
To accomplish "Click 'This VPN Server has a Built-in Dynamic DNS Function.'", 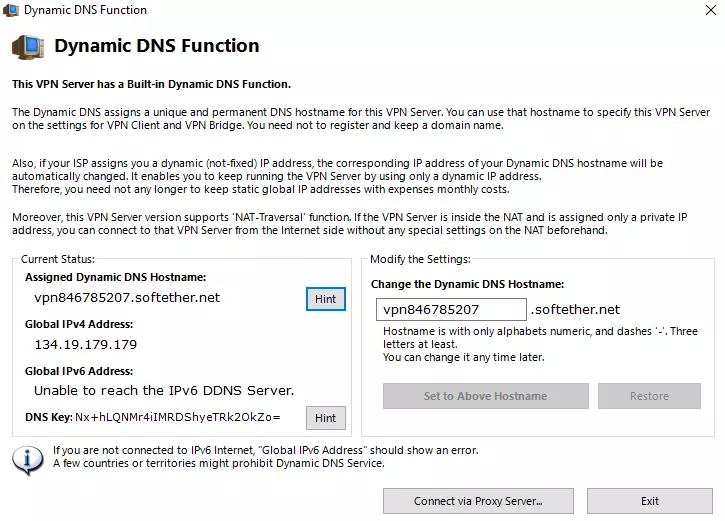I will (x=152, y=84).
